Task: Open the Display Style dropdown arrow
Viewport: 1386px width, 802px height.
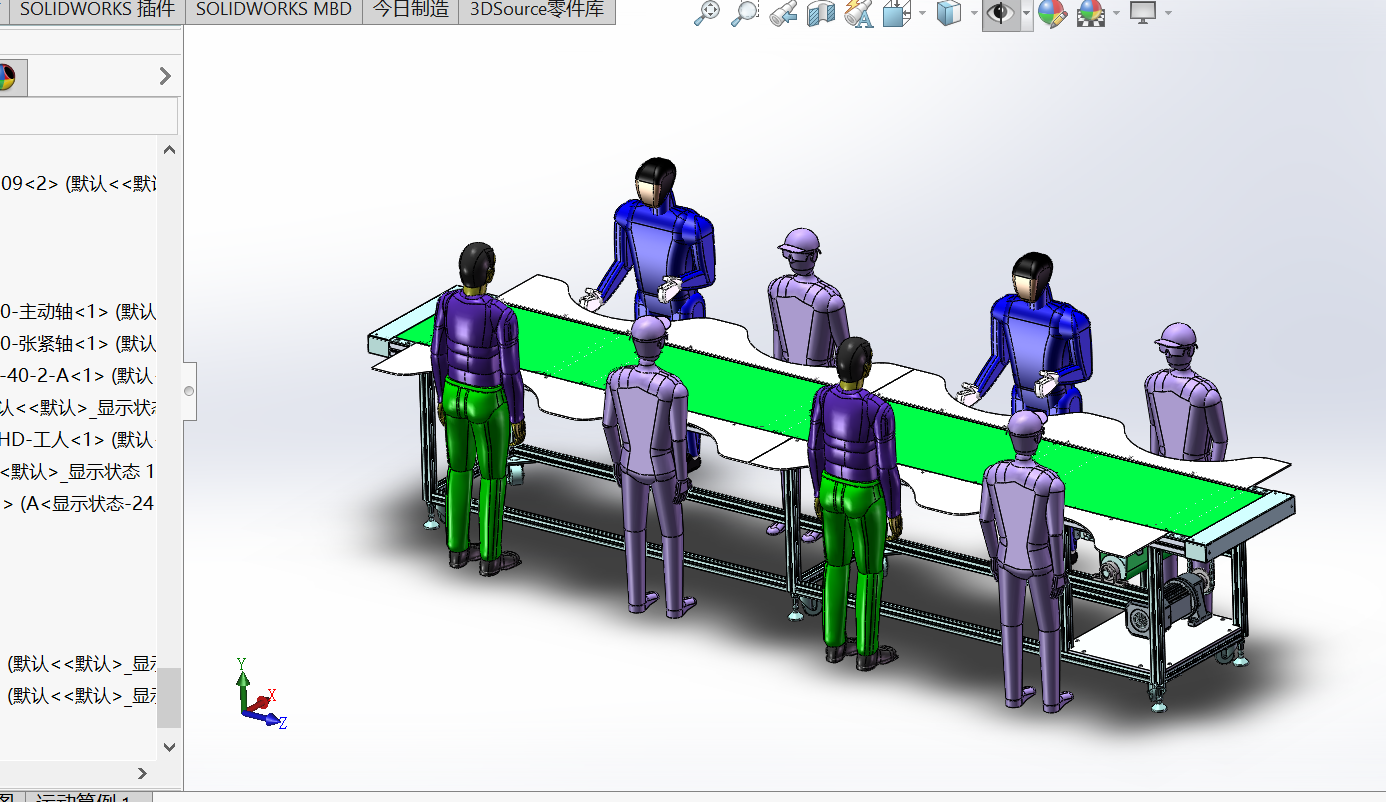Action: point(973,14)
